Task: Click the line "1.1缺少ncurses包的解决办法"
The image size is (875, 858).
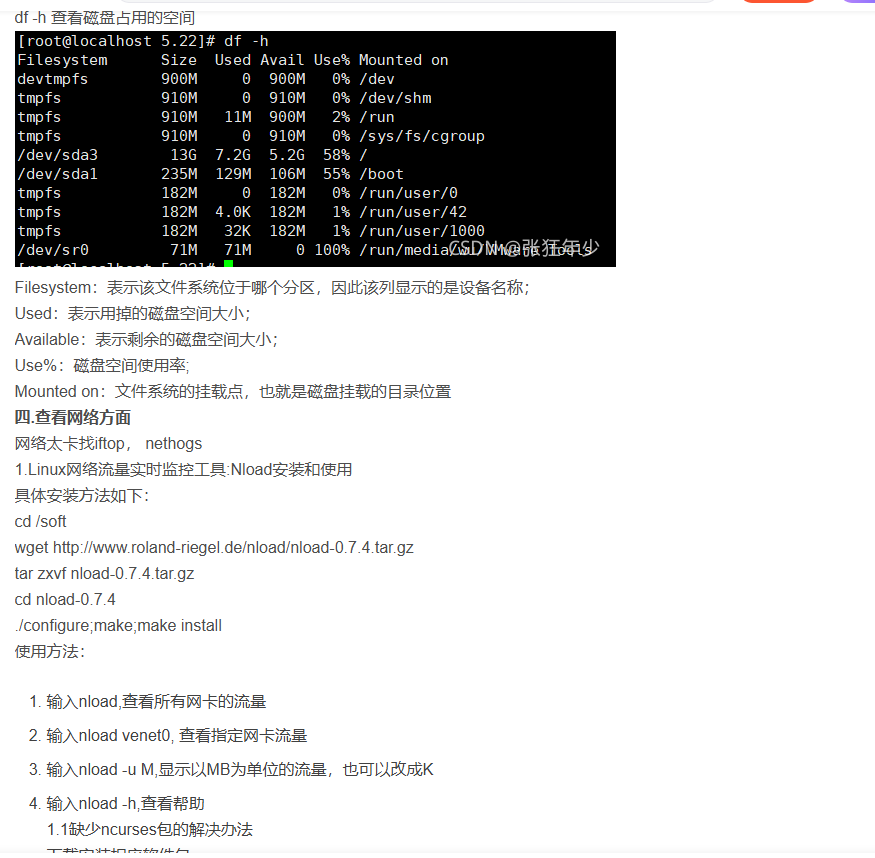Action: point(150,830)
